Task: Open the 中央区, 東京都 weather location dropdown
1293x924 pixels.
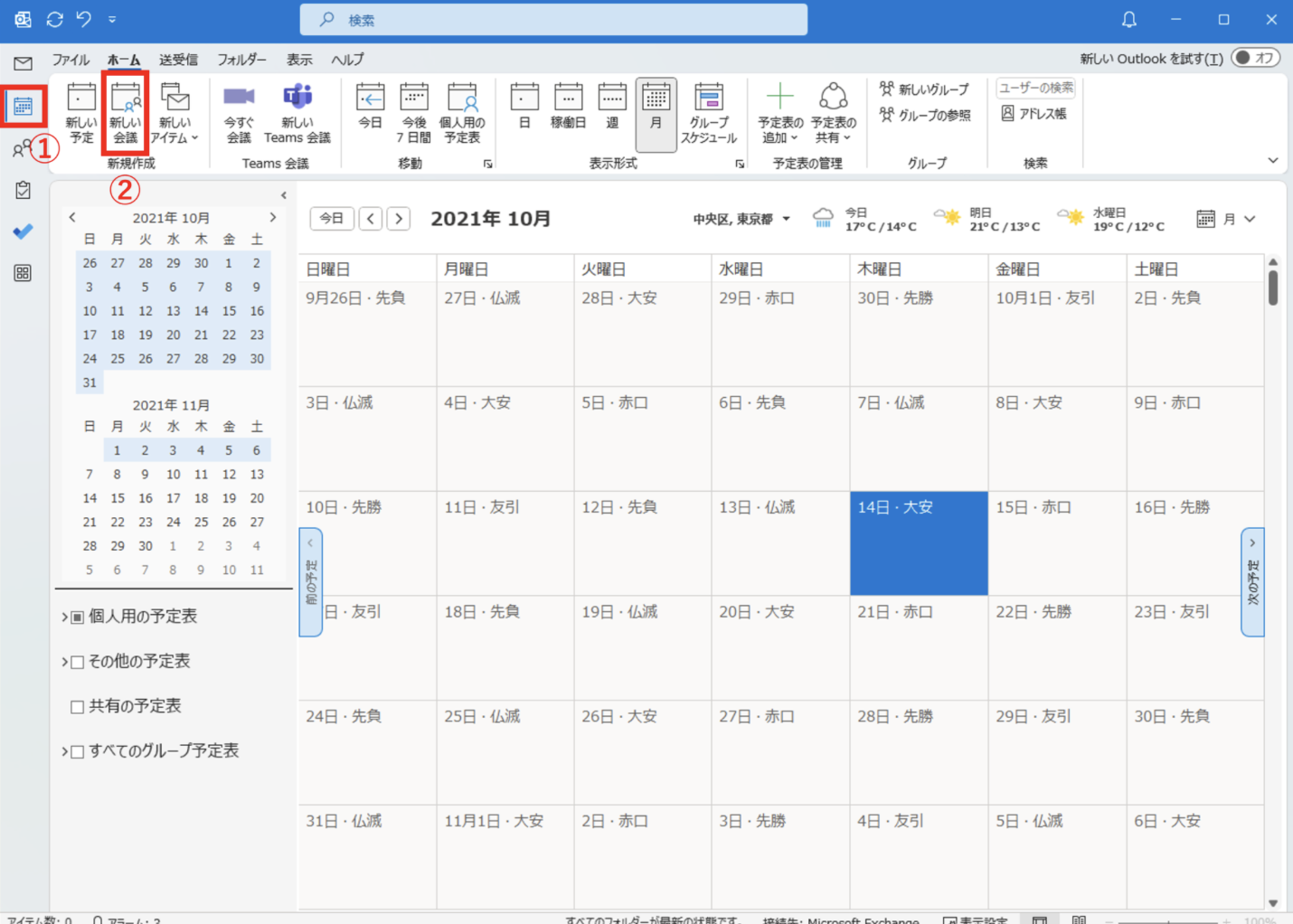Action: pyautogui.click(x=741, y=219)
